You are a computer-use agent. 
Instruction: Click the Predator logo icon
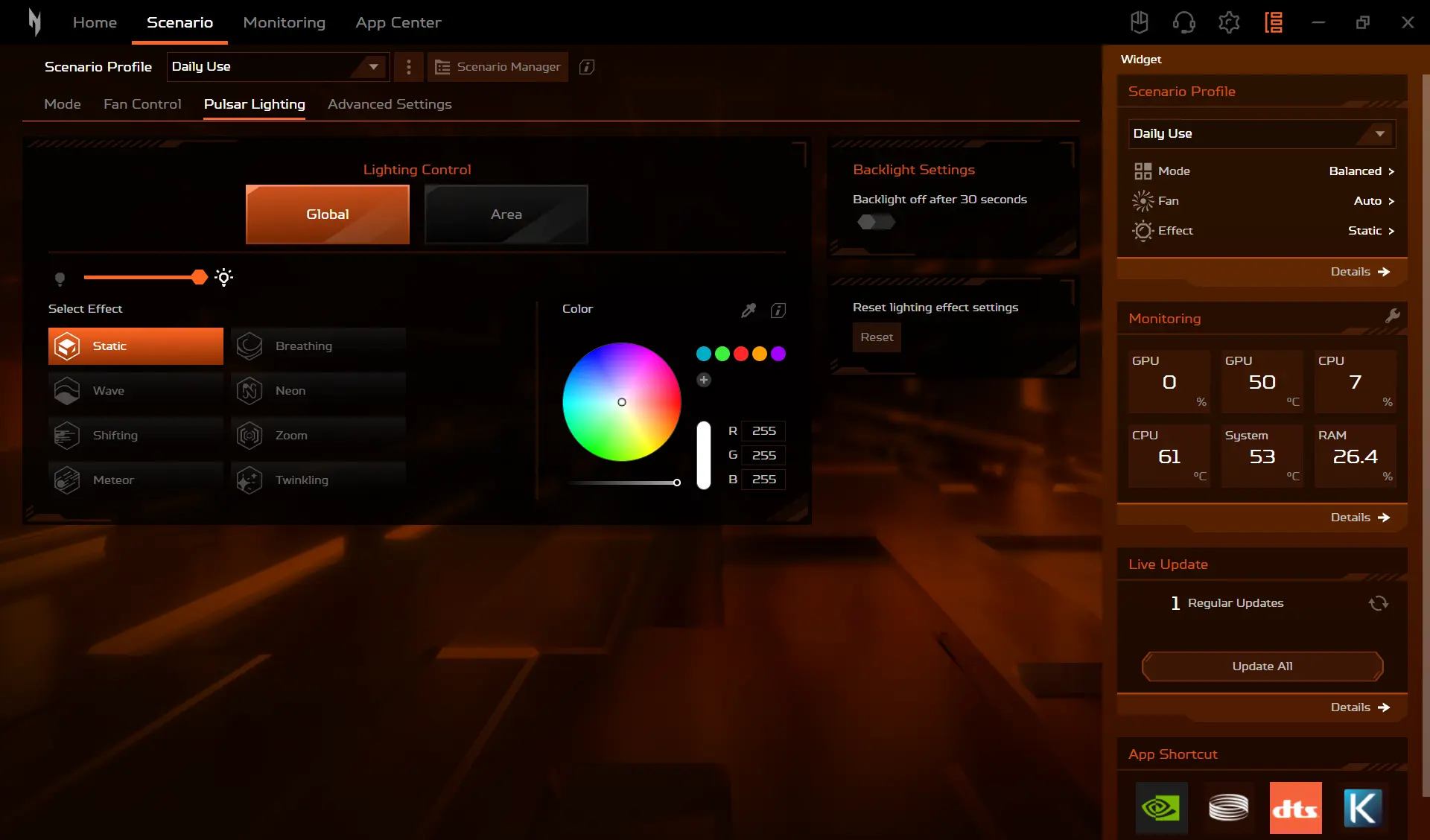pyautogui.click(x=34, y=22)
